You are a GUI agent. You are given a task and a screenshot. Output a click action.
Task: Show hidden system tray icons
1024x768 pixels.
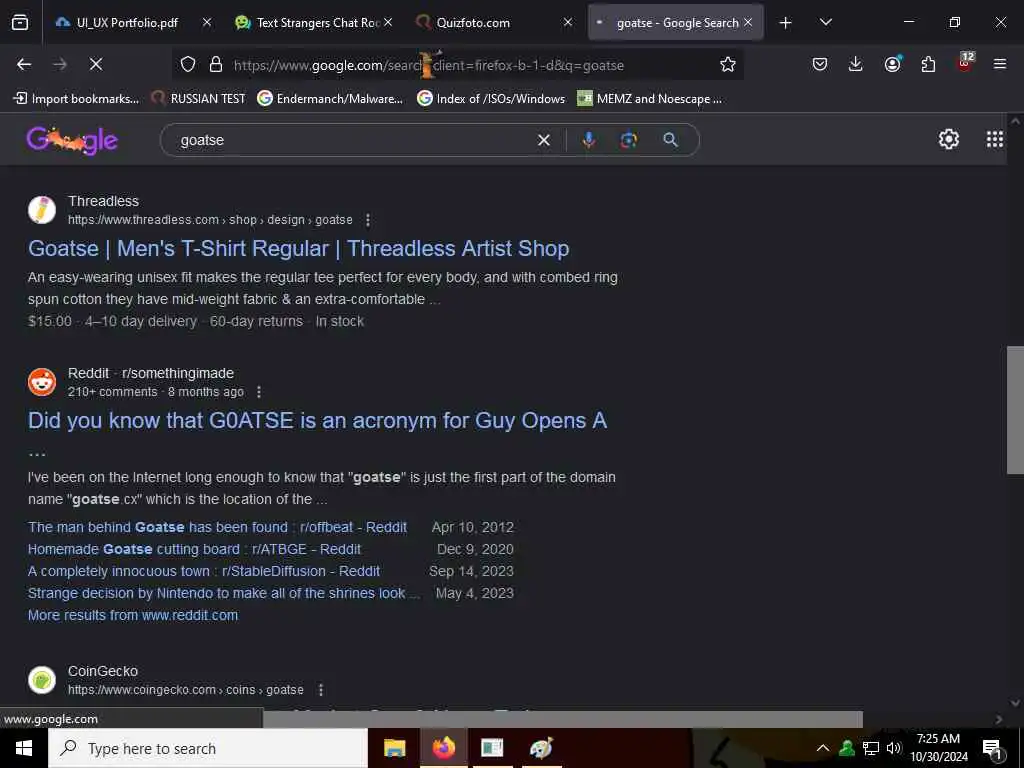click(x=823, y=748)
